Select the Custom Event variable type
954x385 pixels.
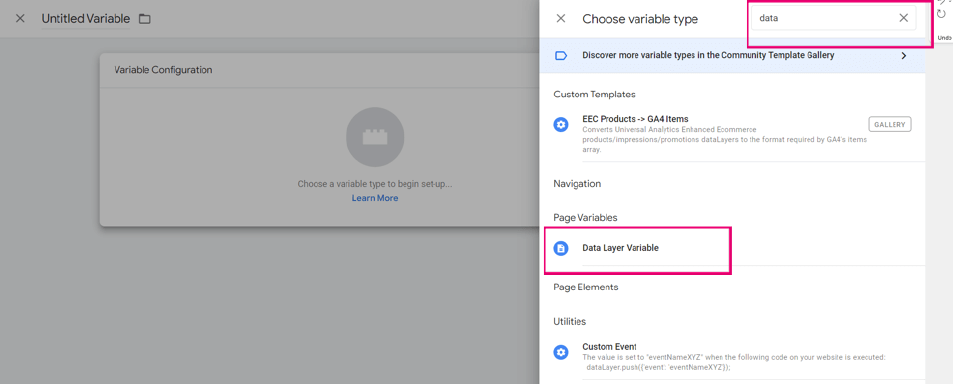coord(732,357)
